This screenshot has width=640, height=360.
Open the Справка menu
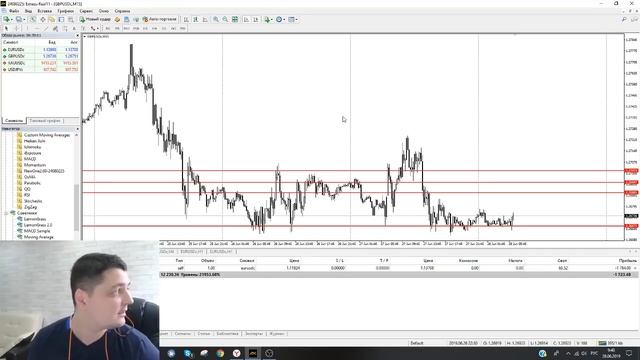coord(122,11)
